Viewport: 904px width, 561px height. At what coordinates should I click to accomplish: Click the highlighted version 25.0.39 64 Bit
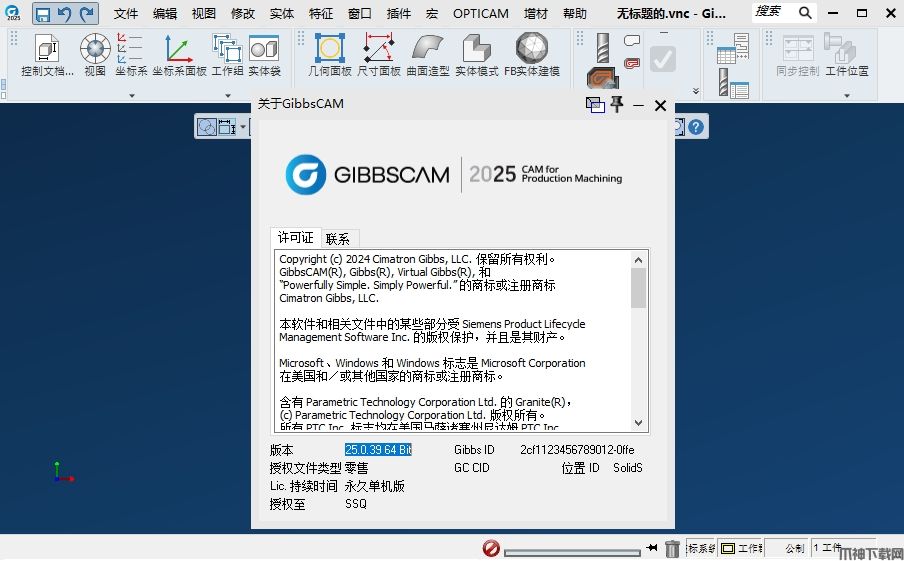pyautogui.click(x=378, y=450)
